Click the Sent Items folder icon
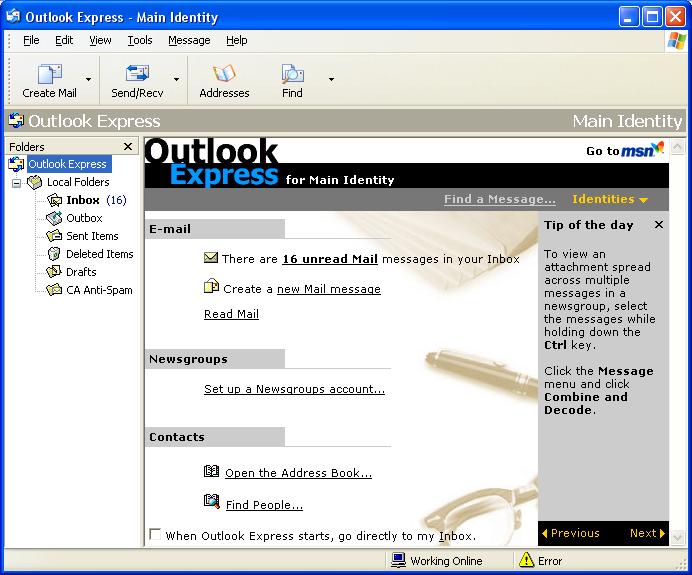692x575 pixels. point(54,236)
